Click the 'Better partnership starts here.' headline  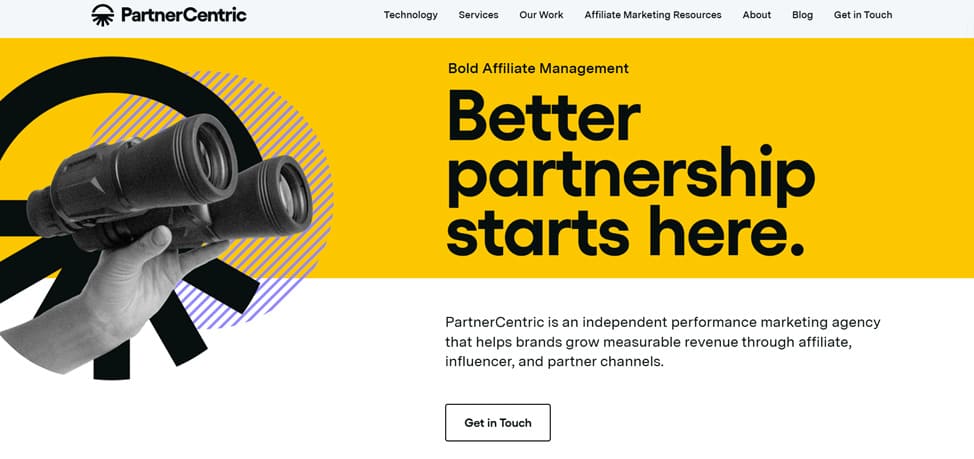(x=630, y=174)
